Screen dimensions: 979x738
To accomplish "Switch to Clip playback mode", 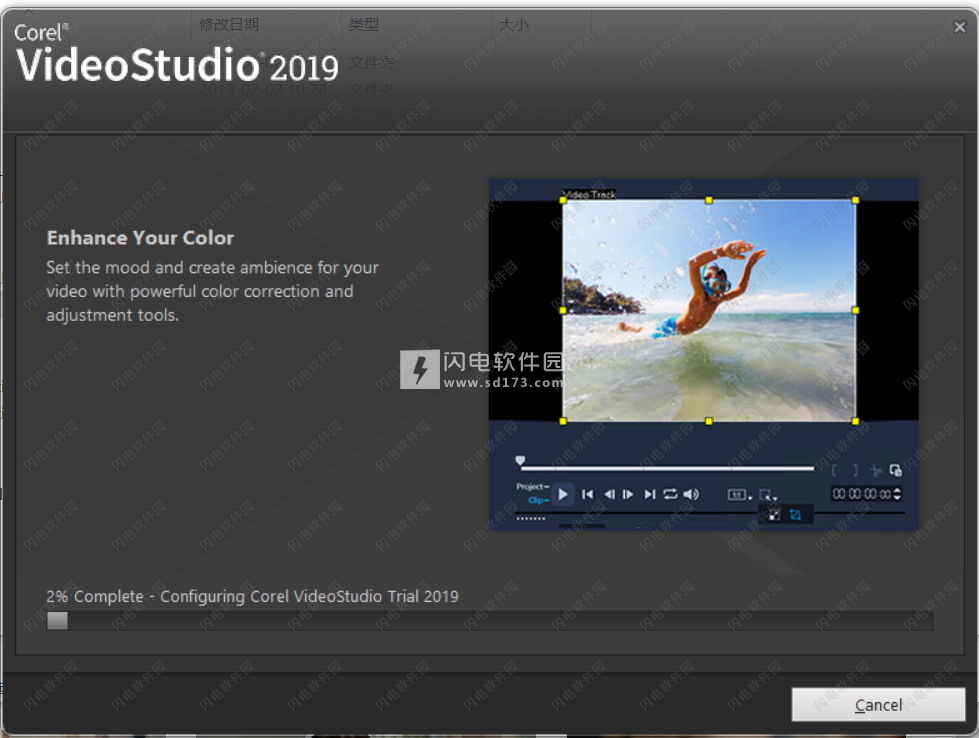I will tap(538, 500).
